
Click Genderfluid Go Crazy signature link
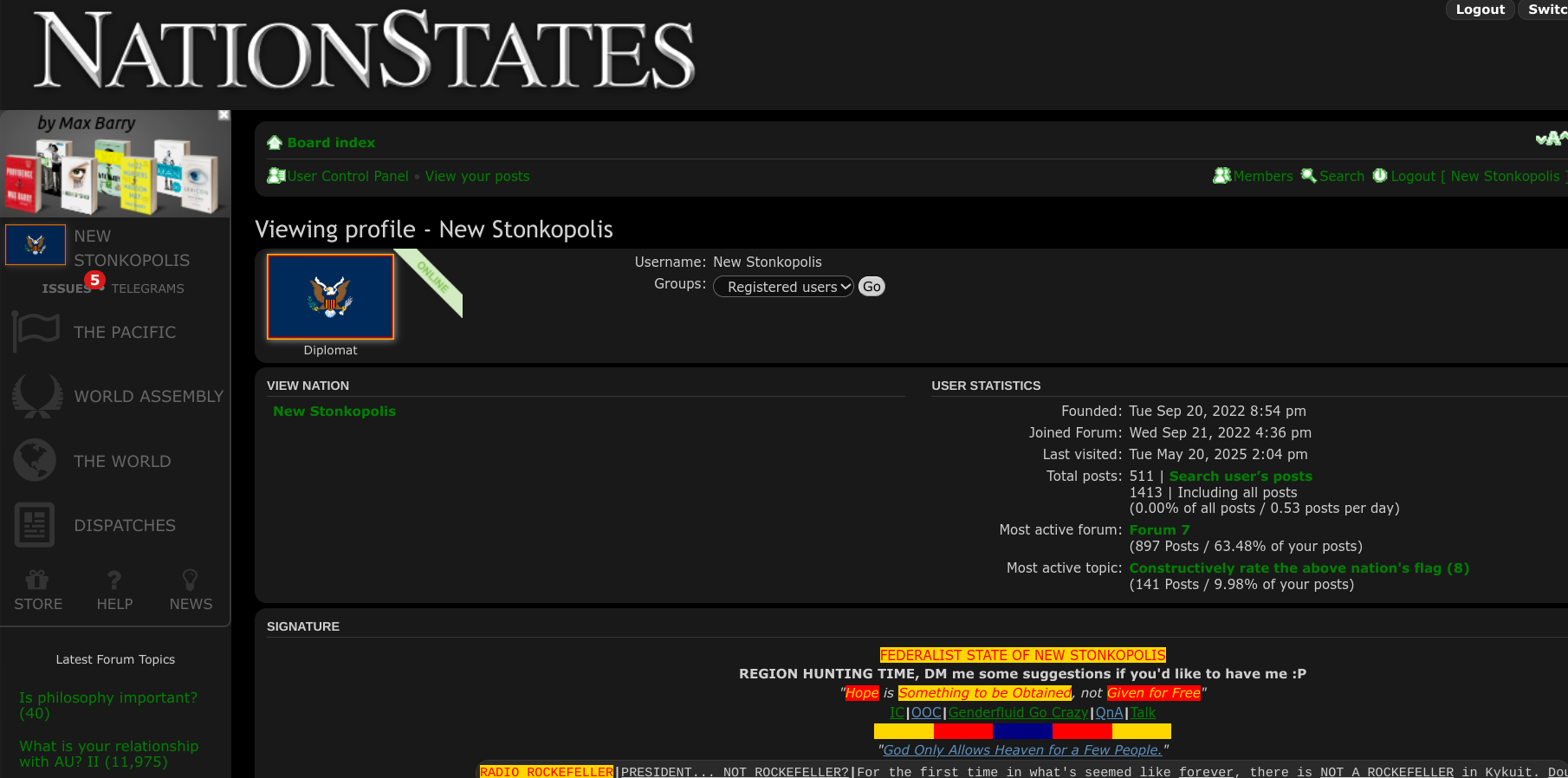point(1018,712)
